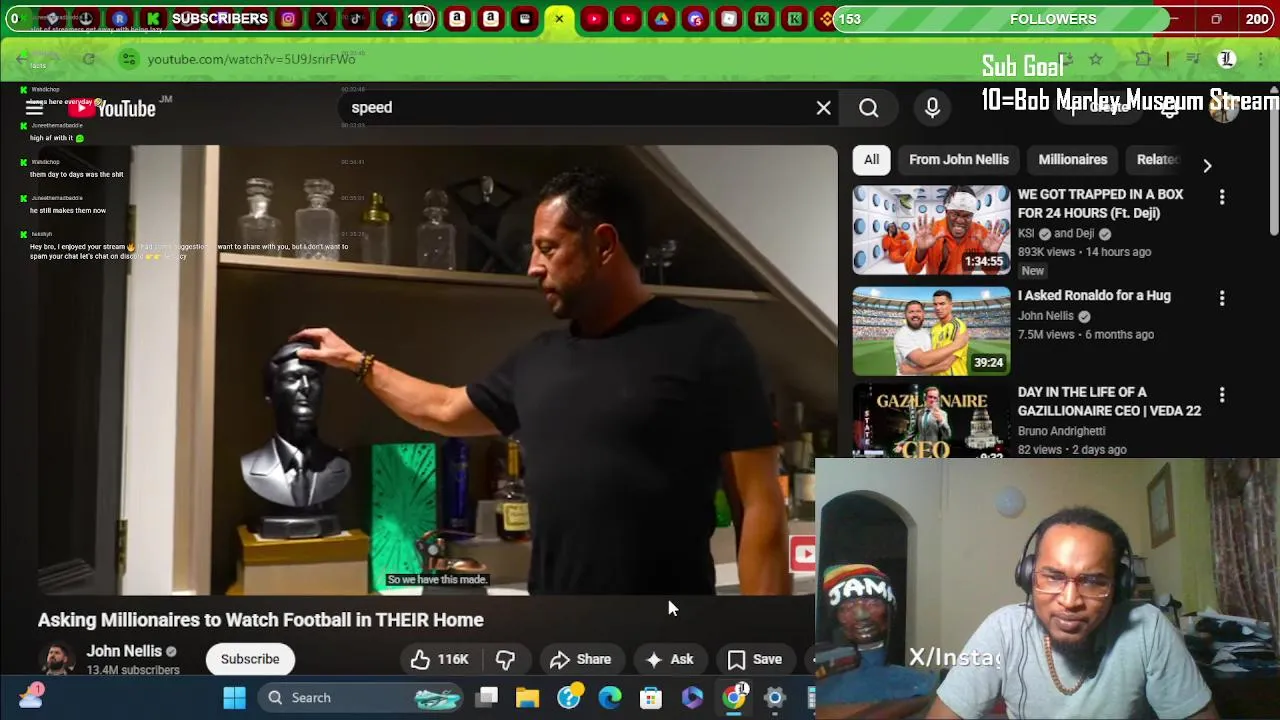Click the browser address bar URL

(251, 59)
